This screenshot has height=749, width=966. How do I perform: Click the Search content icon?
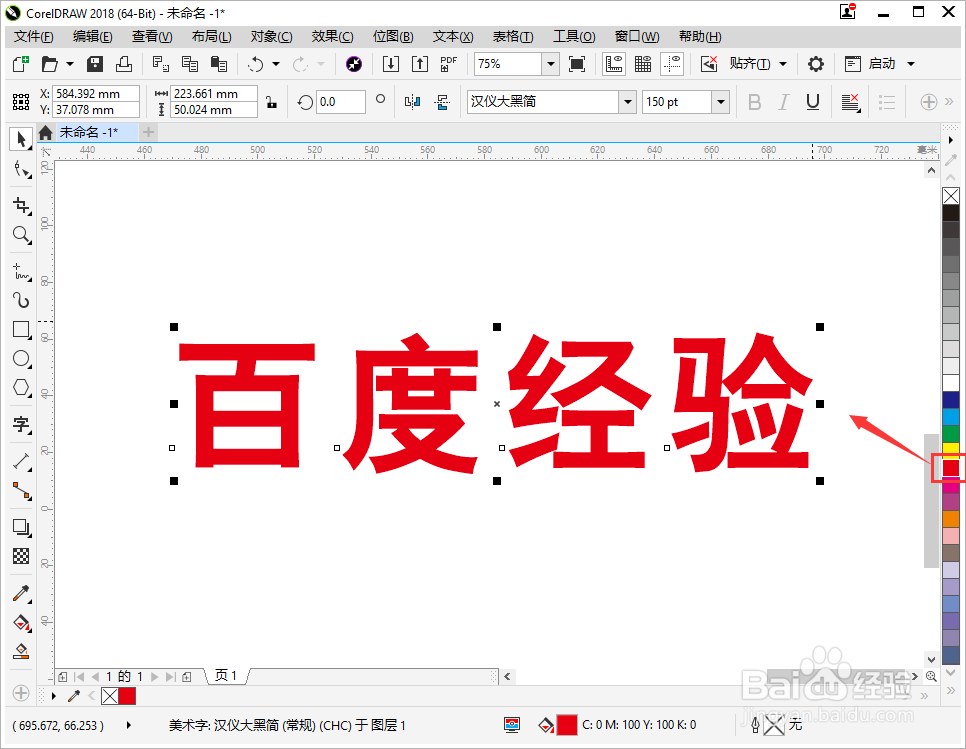point(354,63)
